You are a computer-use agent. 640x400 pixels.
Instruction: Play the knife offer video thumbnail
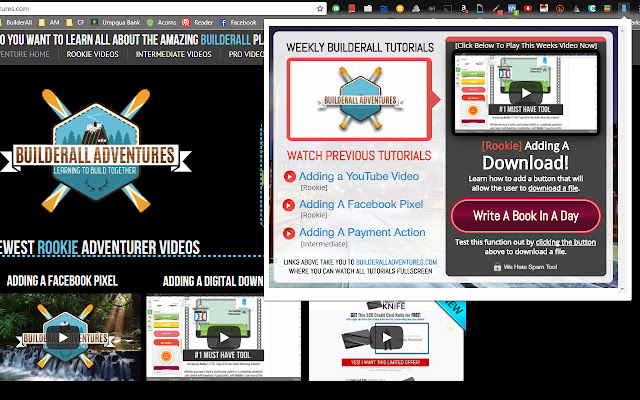(x=386, y=337)
